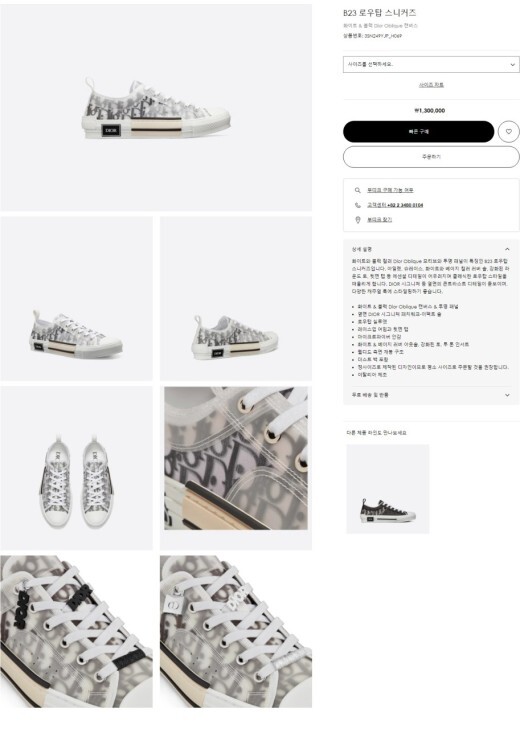520x729 pixels.
Task: Click the magnifier icon for boutique availability
Action: tap(358, 190)
